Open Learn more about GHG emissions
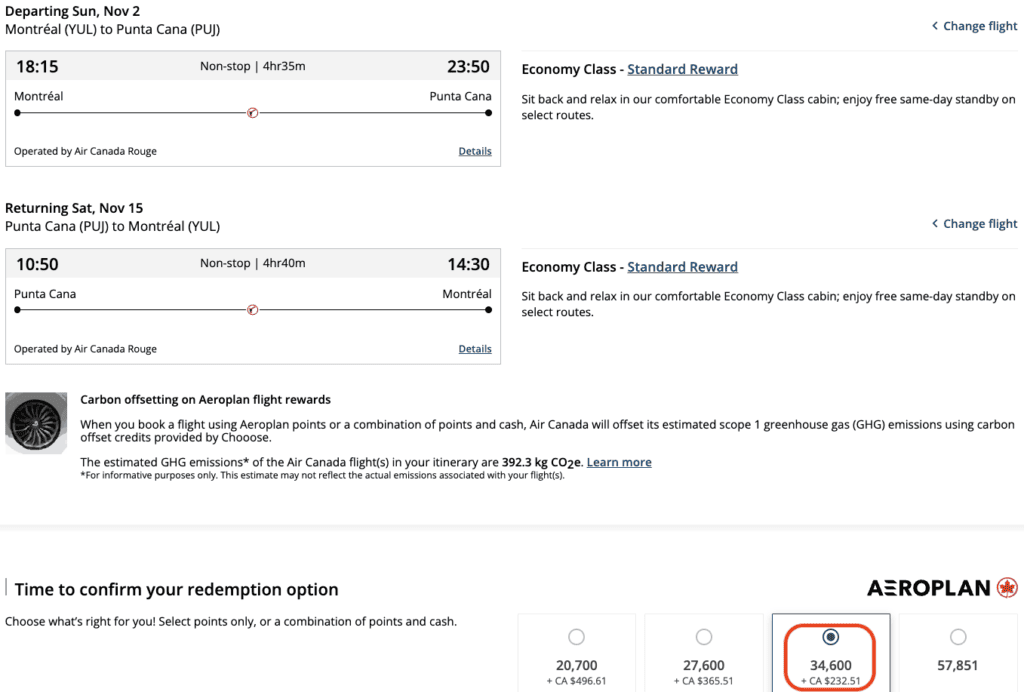Screen dimensions: 1024x692 619,462
